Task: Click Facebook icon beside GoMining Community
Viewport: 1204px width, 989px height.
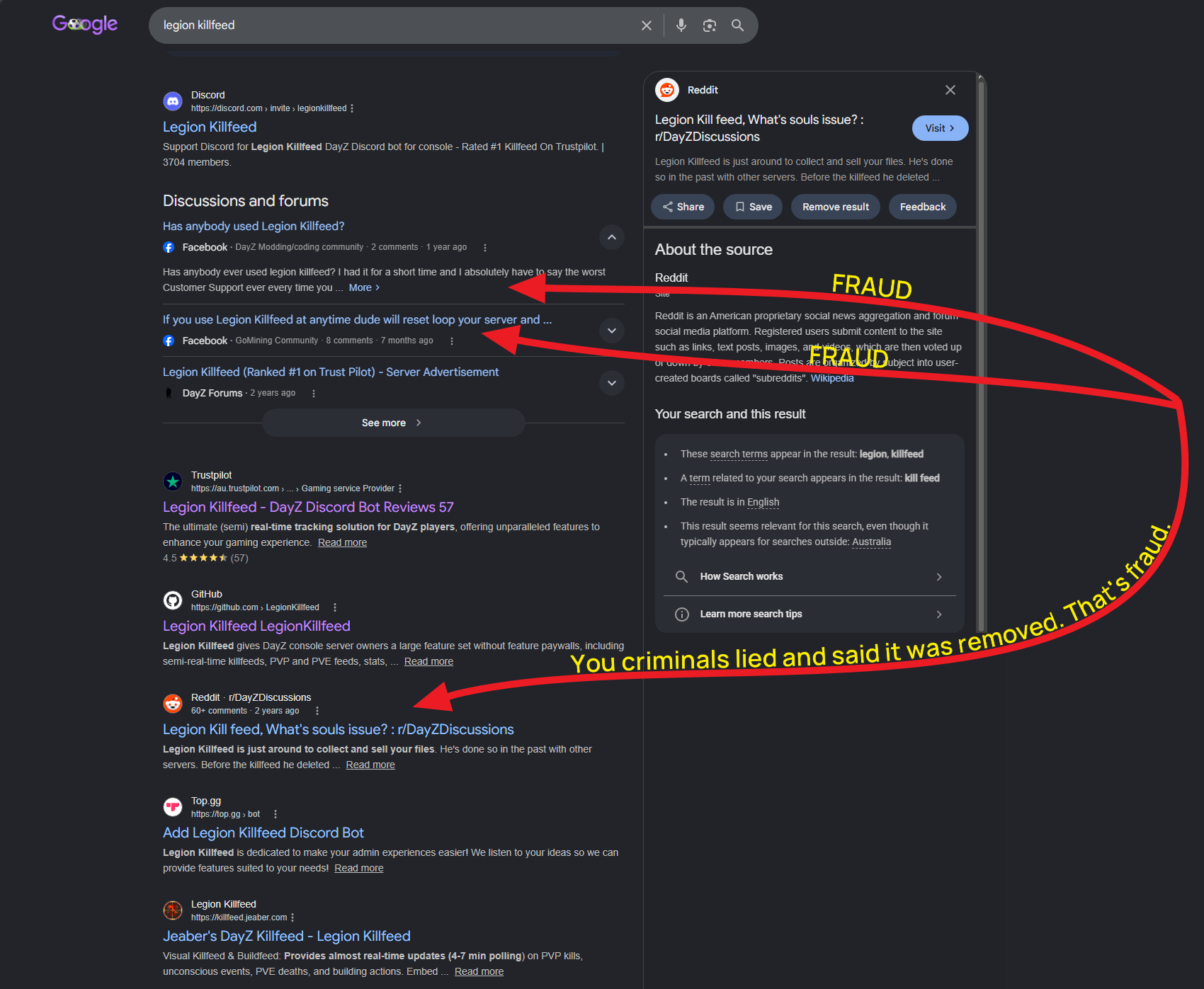Action: point(169,341)
